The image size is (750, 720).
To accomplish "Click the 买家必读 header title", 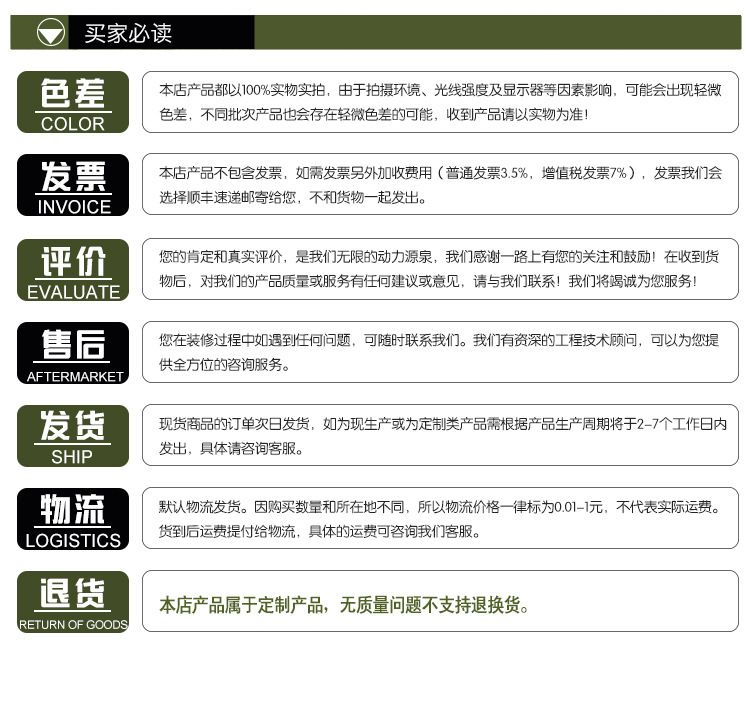I will point(128,33).
